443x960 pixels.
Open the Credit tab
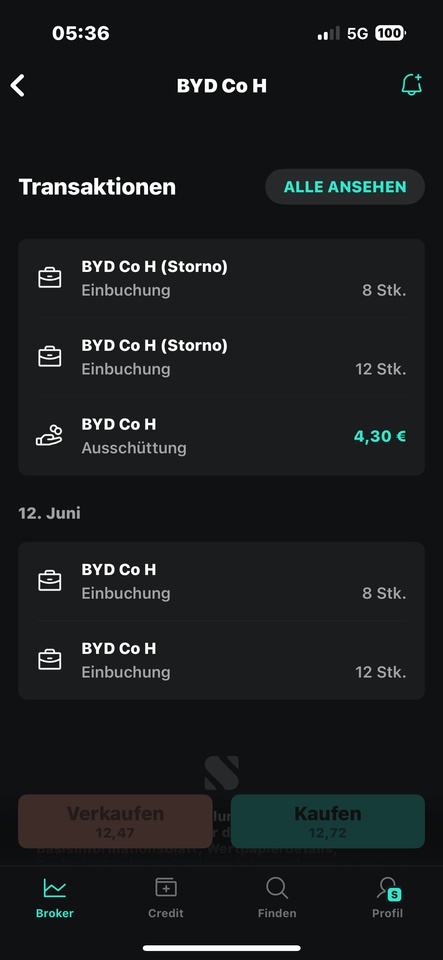point(166,897)
